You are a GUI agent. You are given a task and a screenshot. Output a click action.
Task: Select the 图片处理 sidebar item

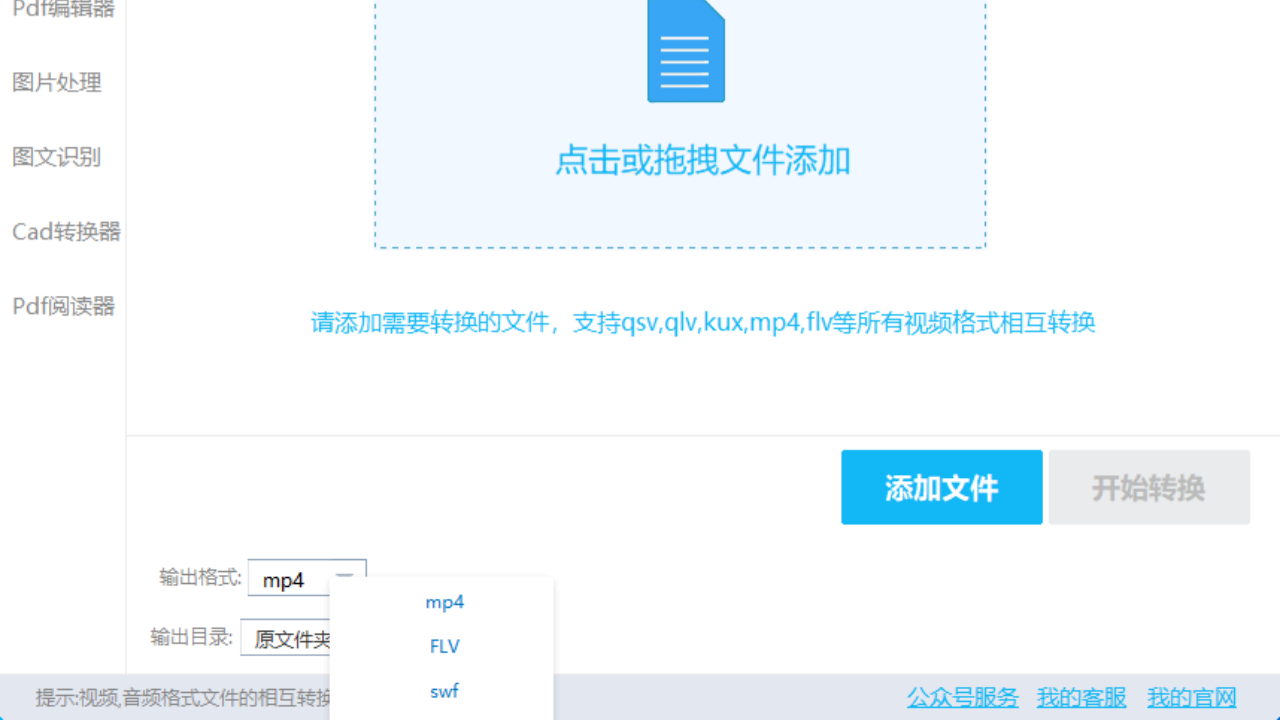[x=56, y=83]
